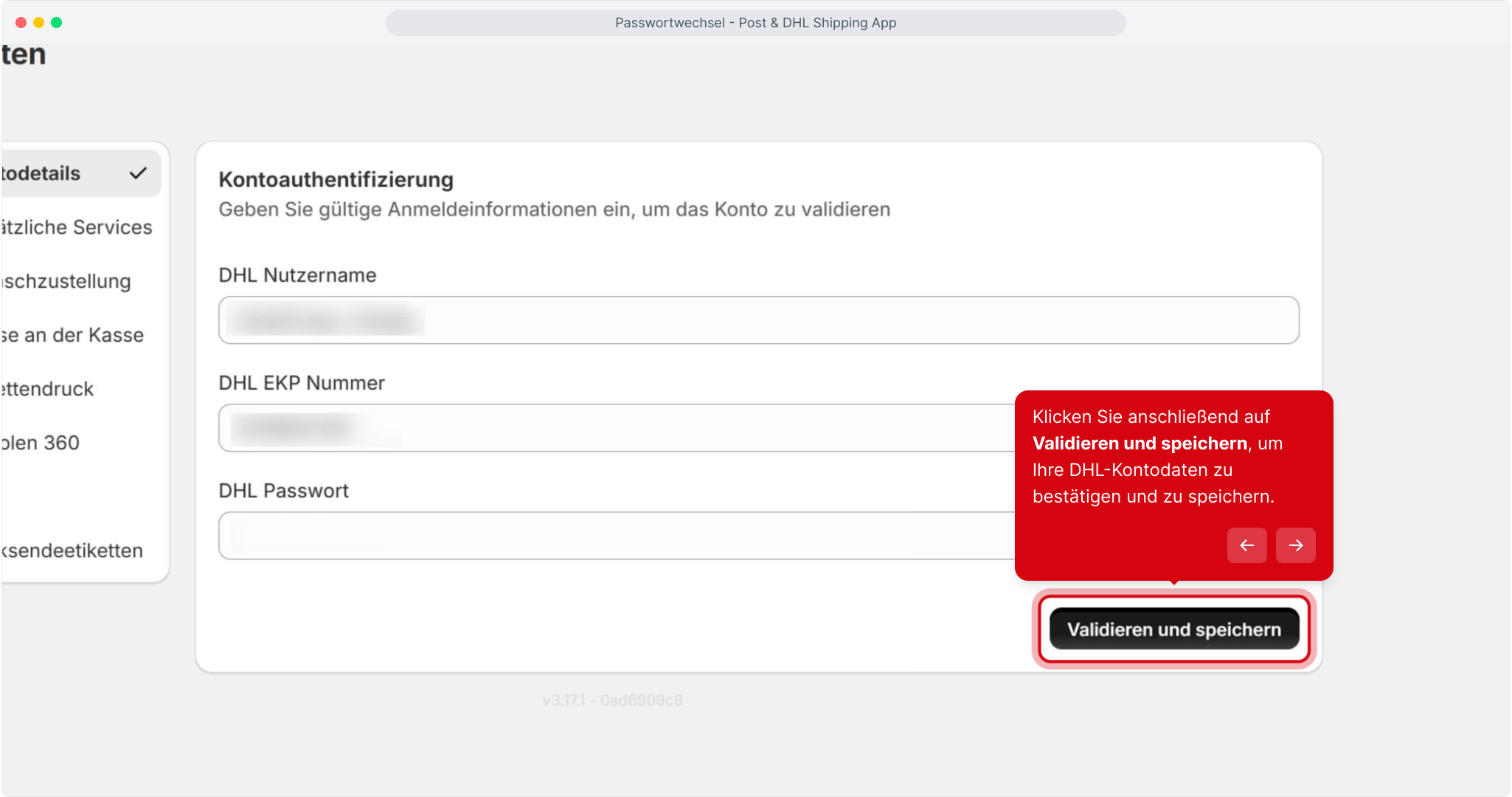Open the 'an der Kasse' sidebar item
The image size is (1512, 797).
[72, 335]
